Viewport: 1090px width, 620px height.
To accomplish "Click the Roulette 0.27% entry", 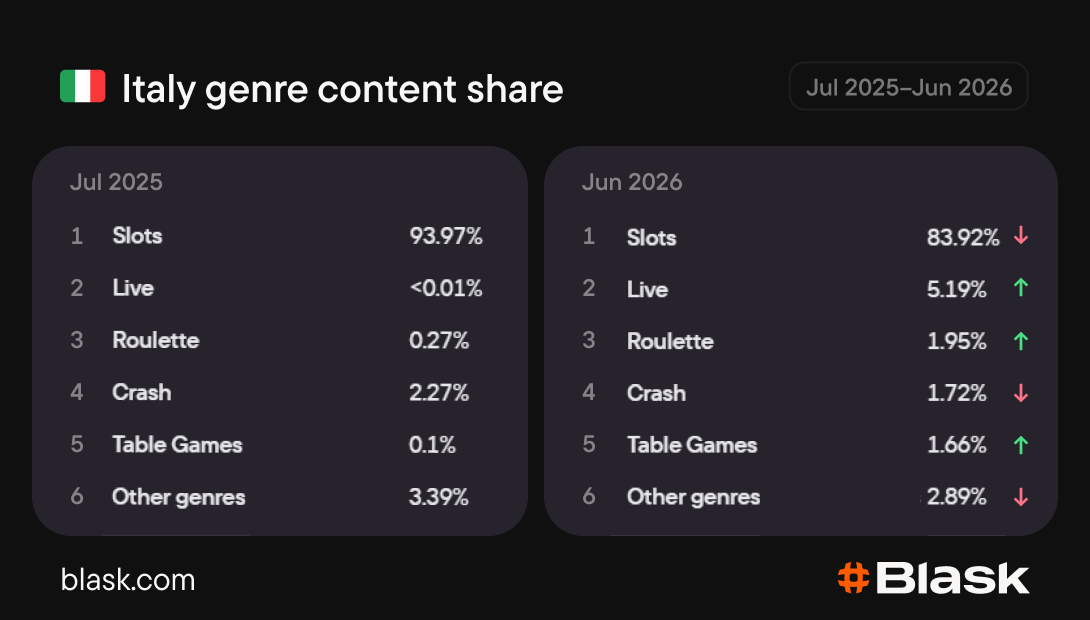I will [277, 340].
